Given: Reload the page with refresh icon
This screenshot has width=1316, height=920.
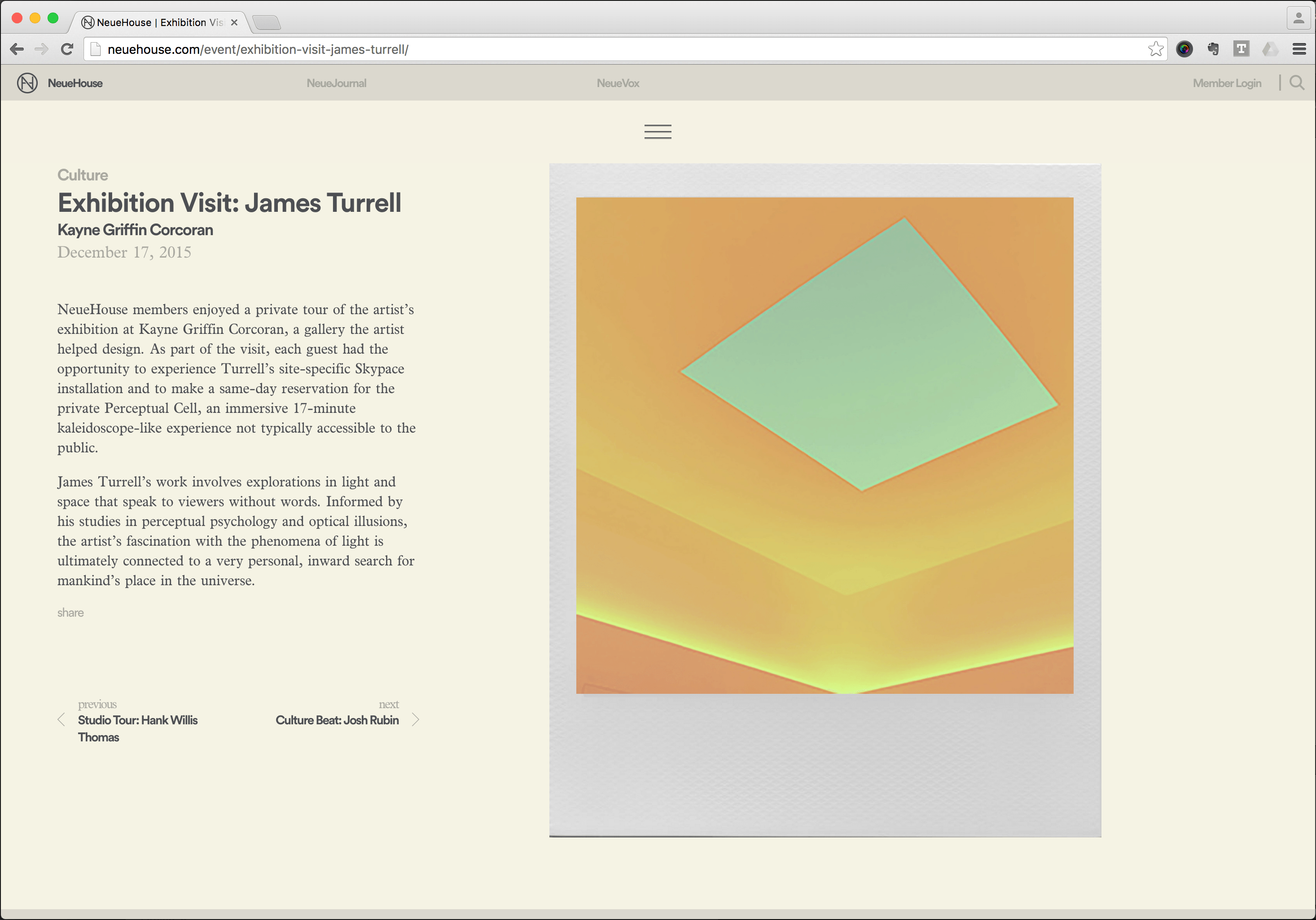Looking at the screenshot, I should point(67,49).
